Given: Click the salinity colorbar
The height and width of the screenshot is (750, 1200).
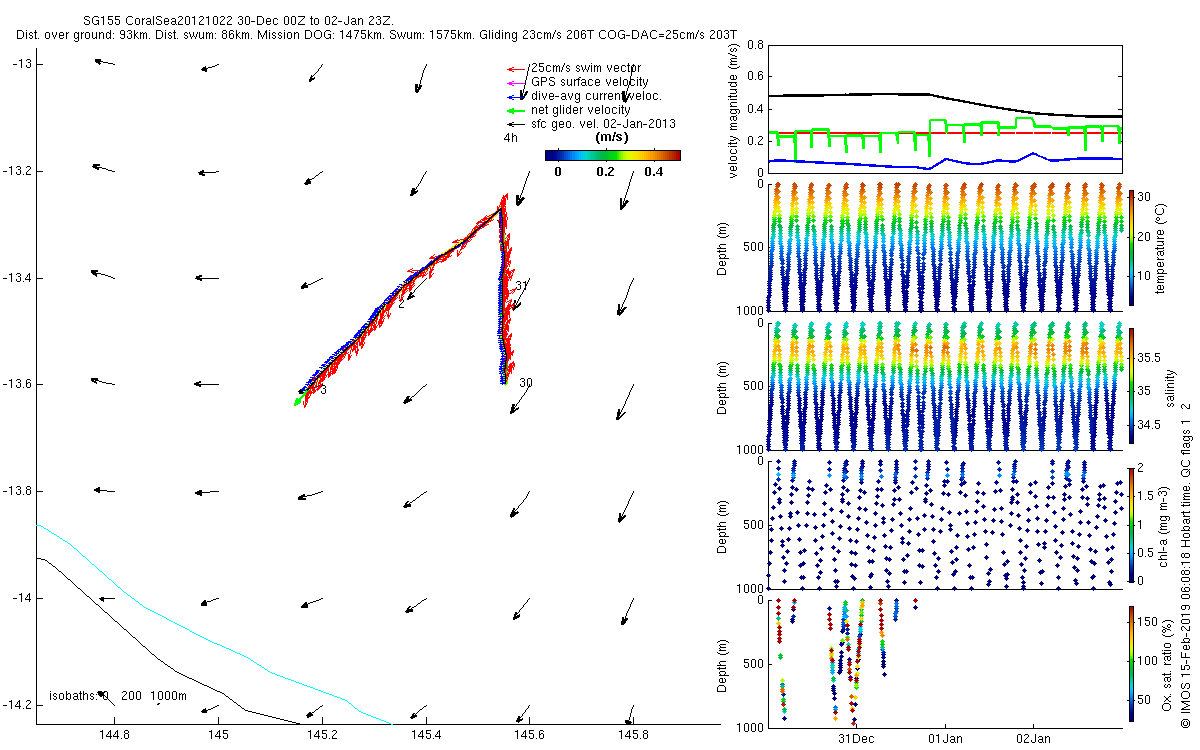Looking at the screenshot, I should 1131,385.
